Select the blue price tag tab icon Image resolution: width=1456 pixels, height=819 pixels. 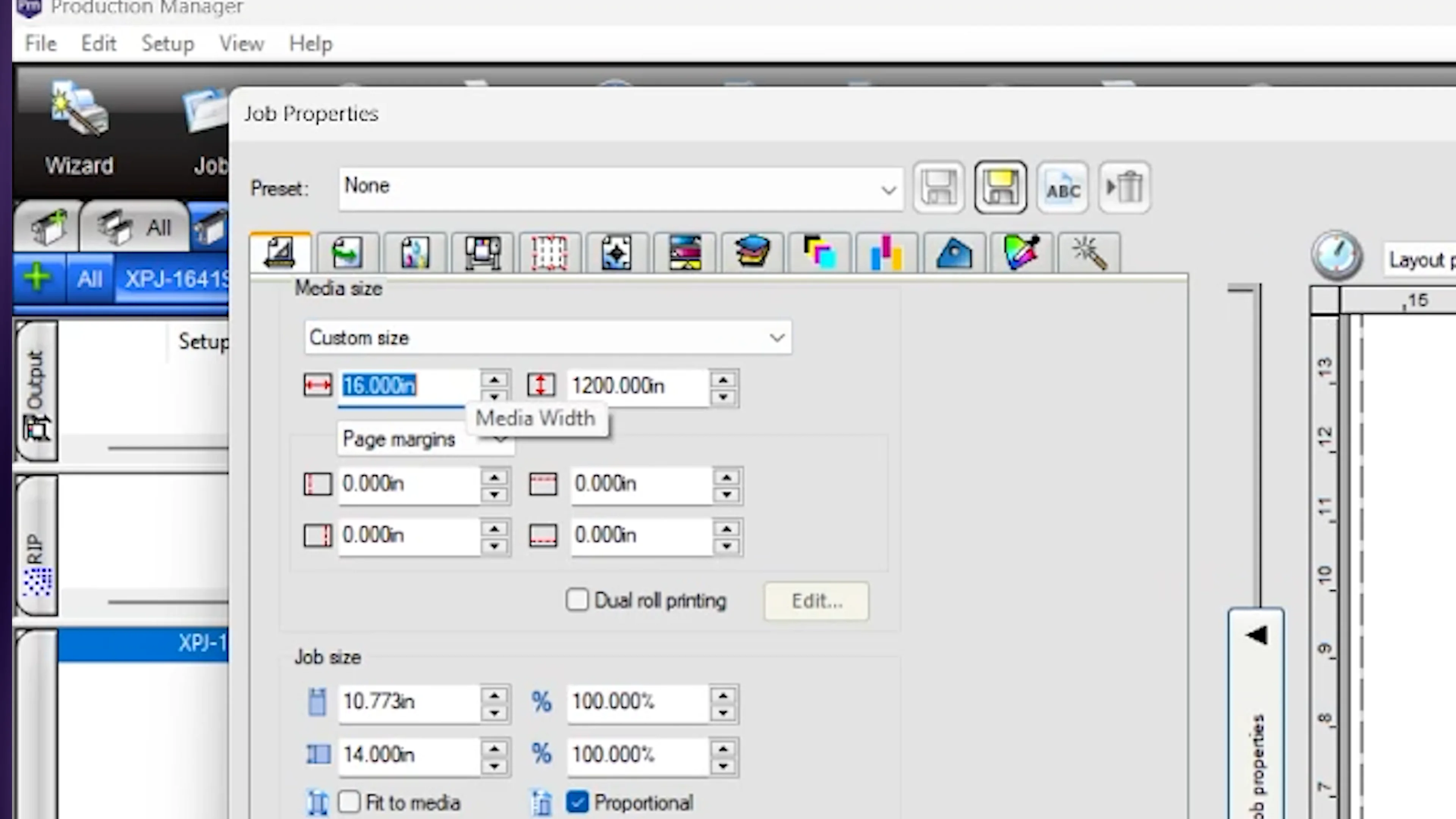pos(954,253)
